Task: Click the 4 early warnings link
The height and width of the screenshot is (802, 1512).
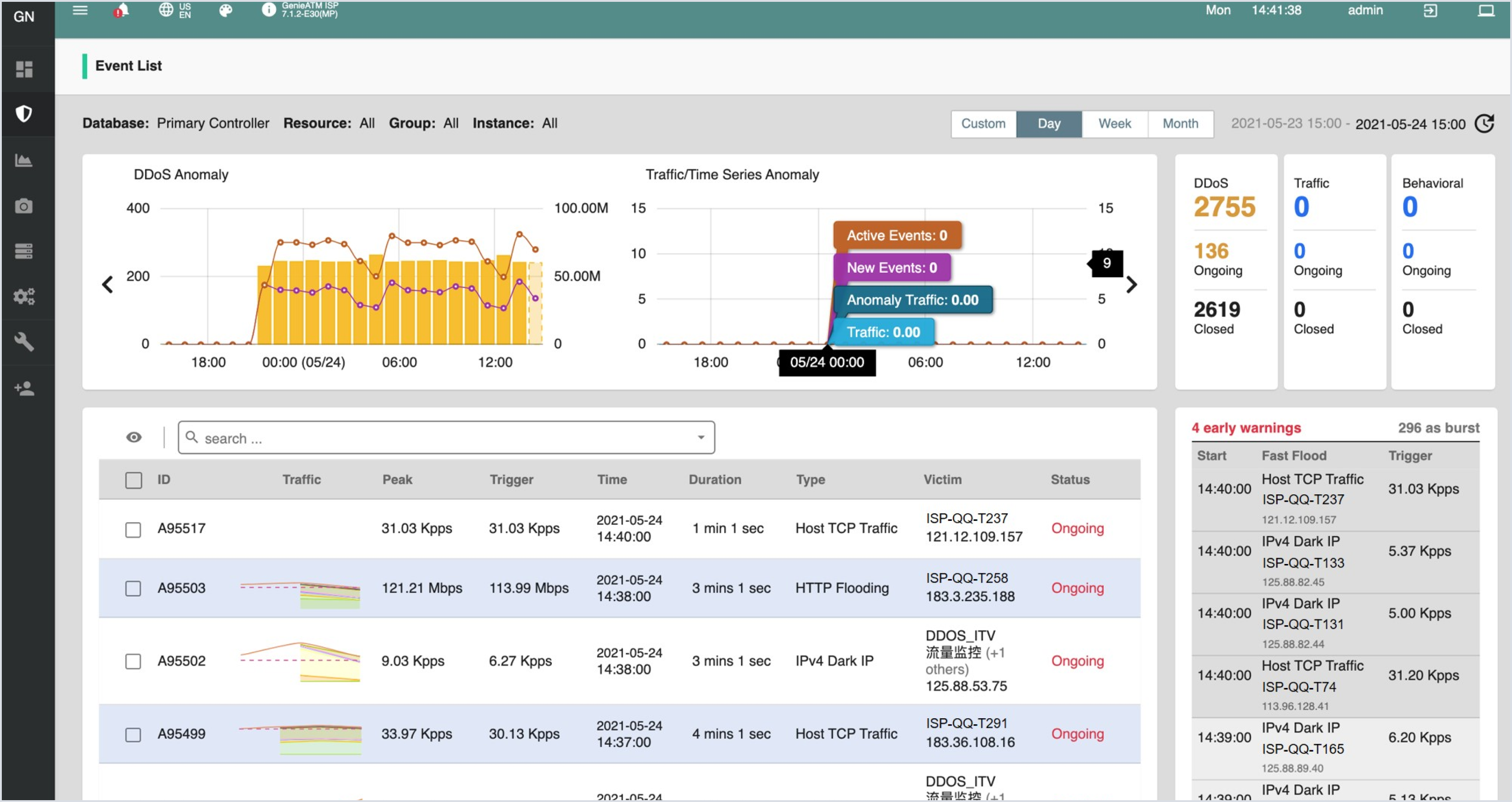Action: (1246, 428)
